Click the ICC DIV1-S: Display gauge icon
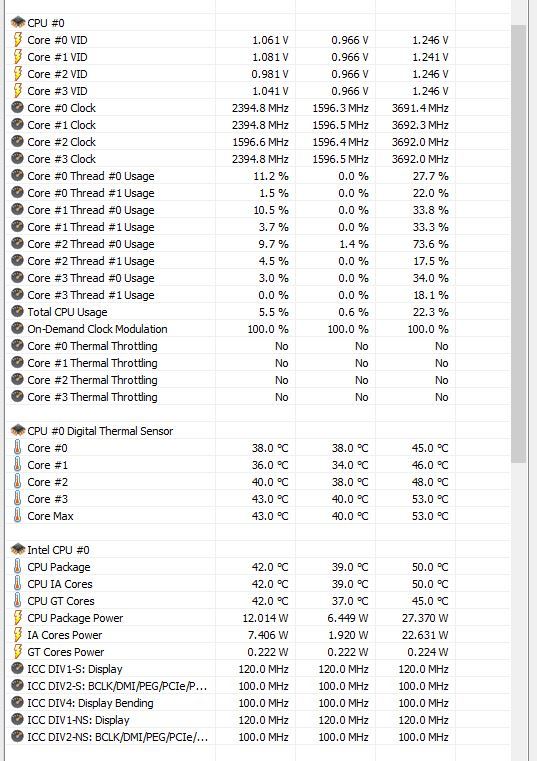The width and height of the screenshot is (537, 761). tap(17, 668)
